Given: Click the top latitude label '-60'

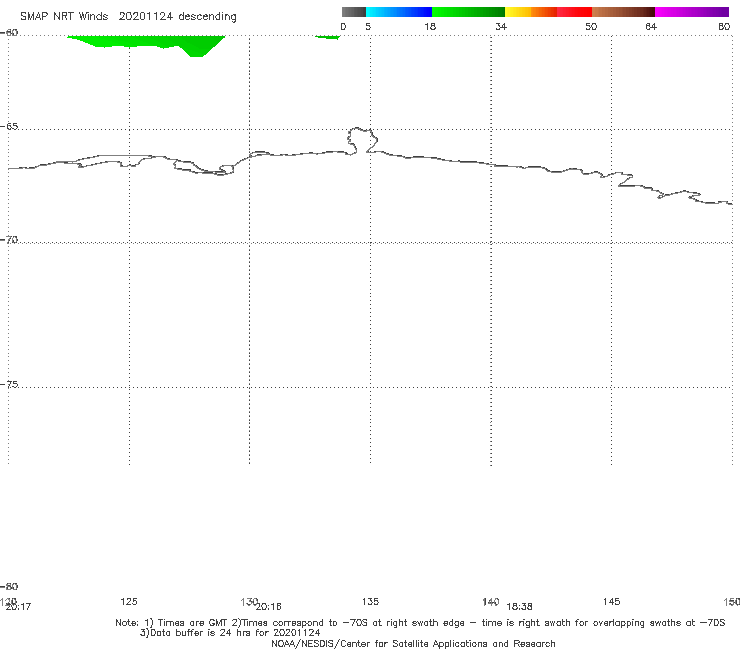Looking at the screenshot, I should [9, 32].
